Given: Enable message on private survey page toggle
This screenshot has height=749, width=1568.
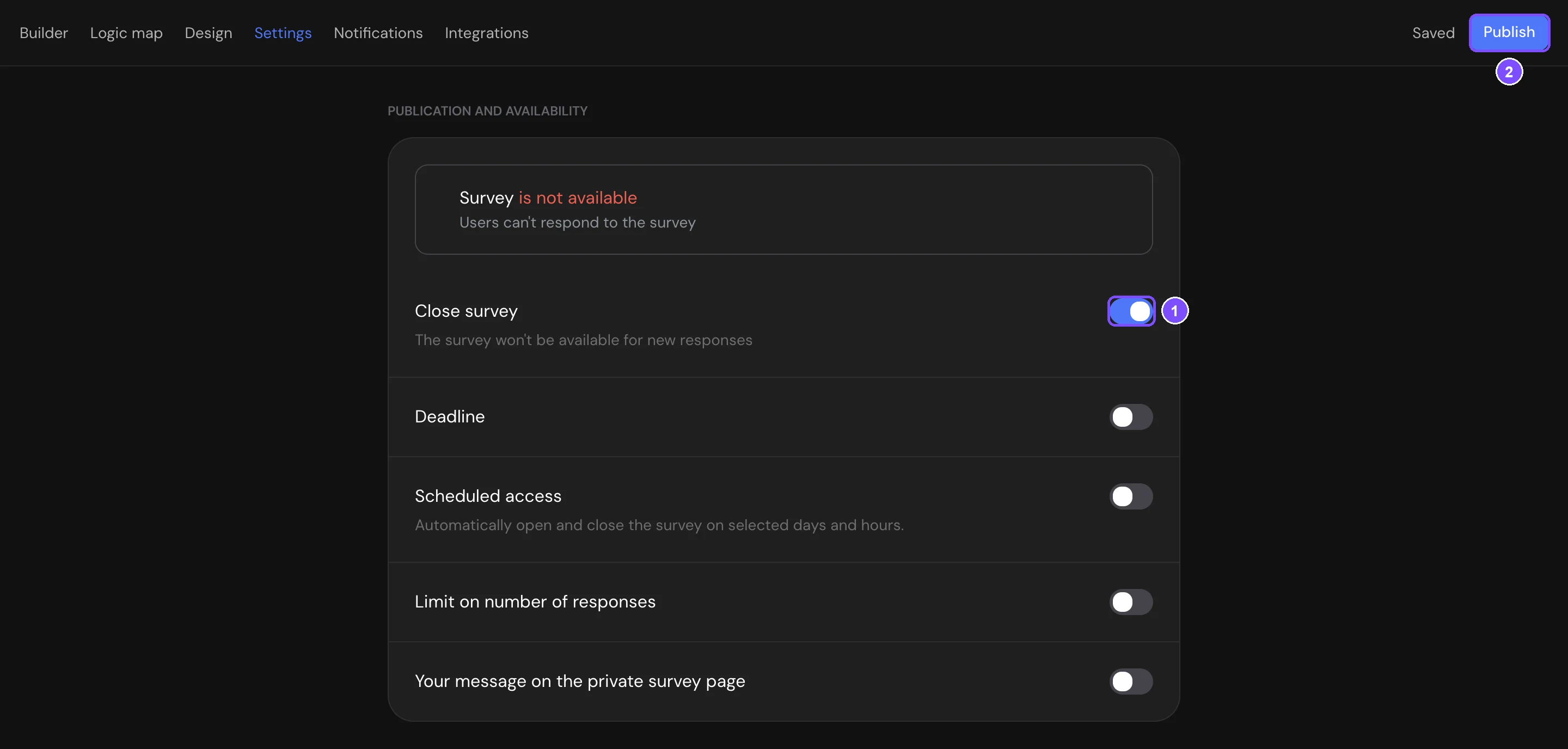Looking at the screenshot, I should click(1131, 682).
